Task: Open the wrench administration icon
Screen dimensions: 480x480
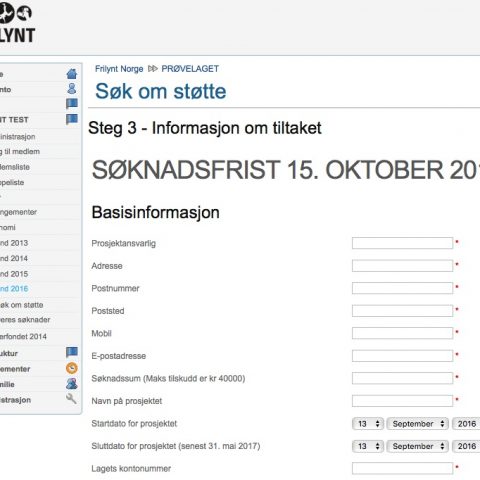Action: coord(71,398)
